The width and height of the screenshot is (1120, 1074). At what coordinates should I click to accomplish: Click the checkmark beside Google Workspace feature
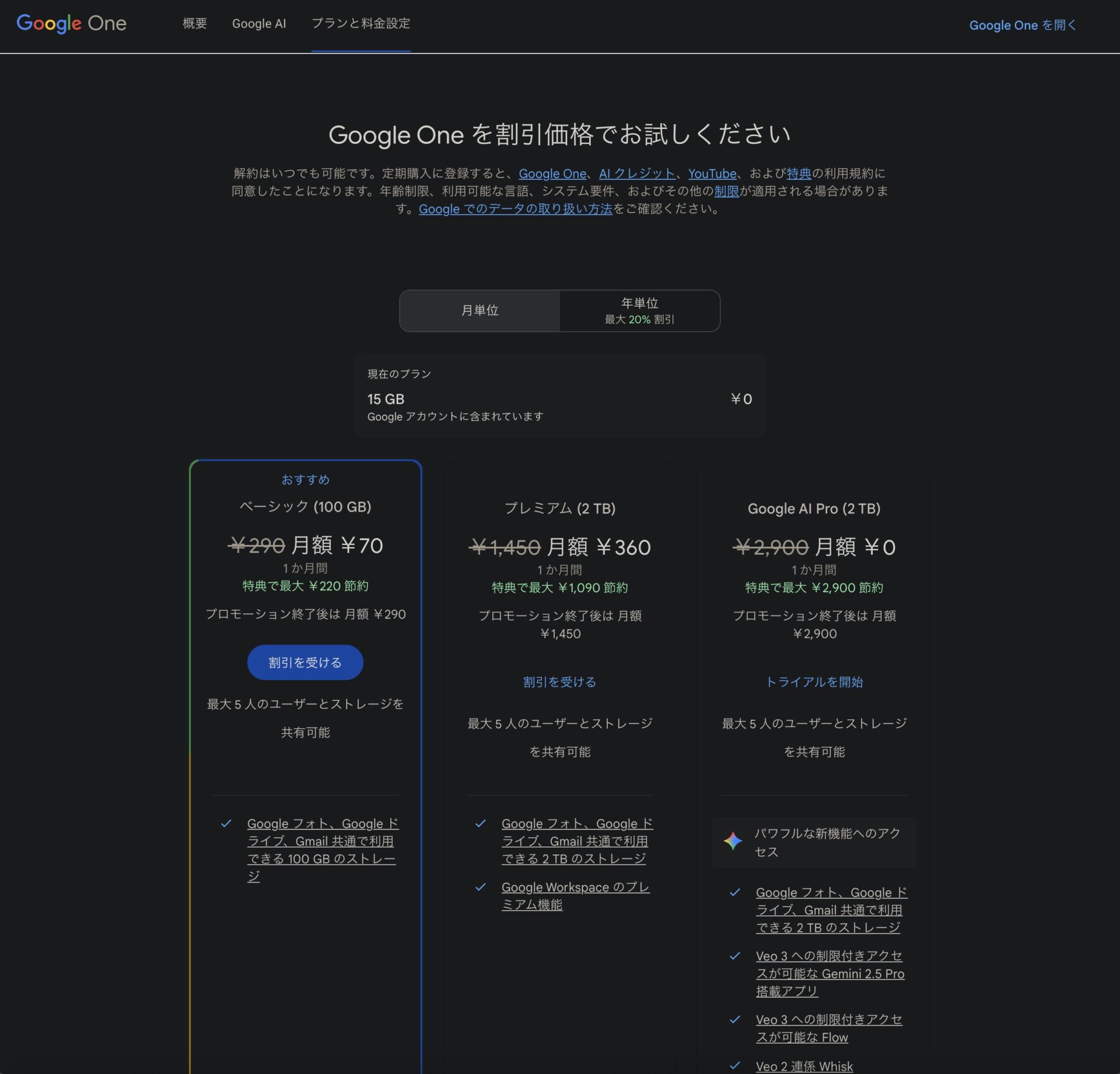pyautogui.click(x=480, y=887)
